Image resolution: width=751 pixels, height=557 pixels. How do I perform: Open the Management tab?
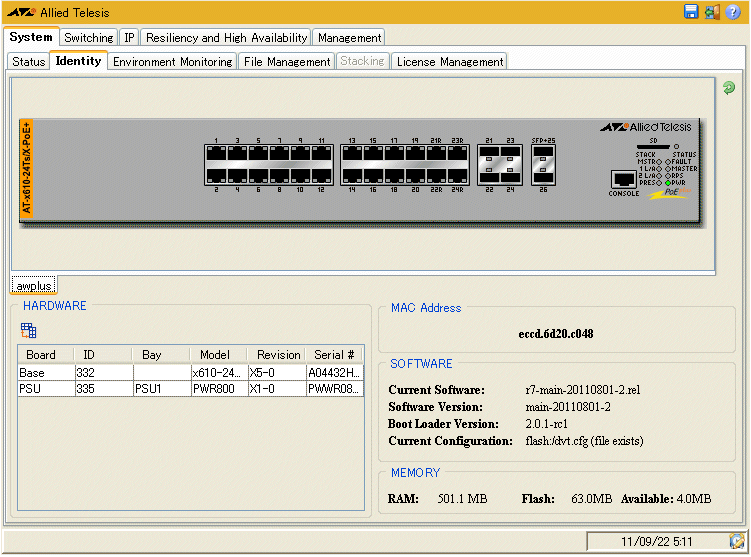(x=349, y=37)
